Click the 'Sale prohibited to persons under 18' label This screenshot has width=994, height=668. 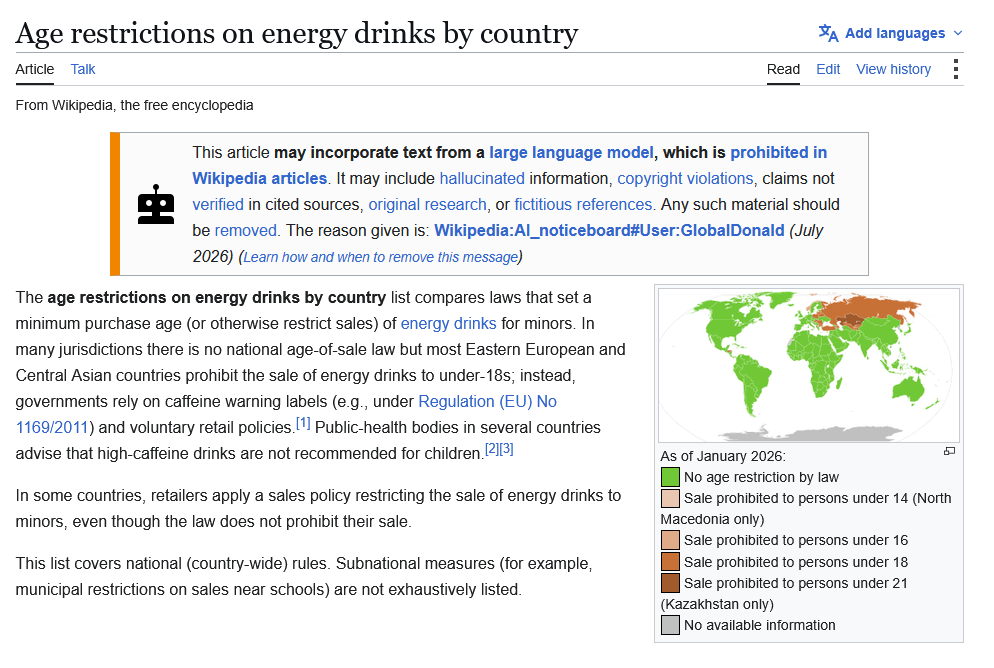pyautogui.click(x=796, y=562)
